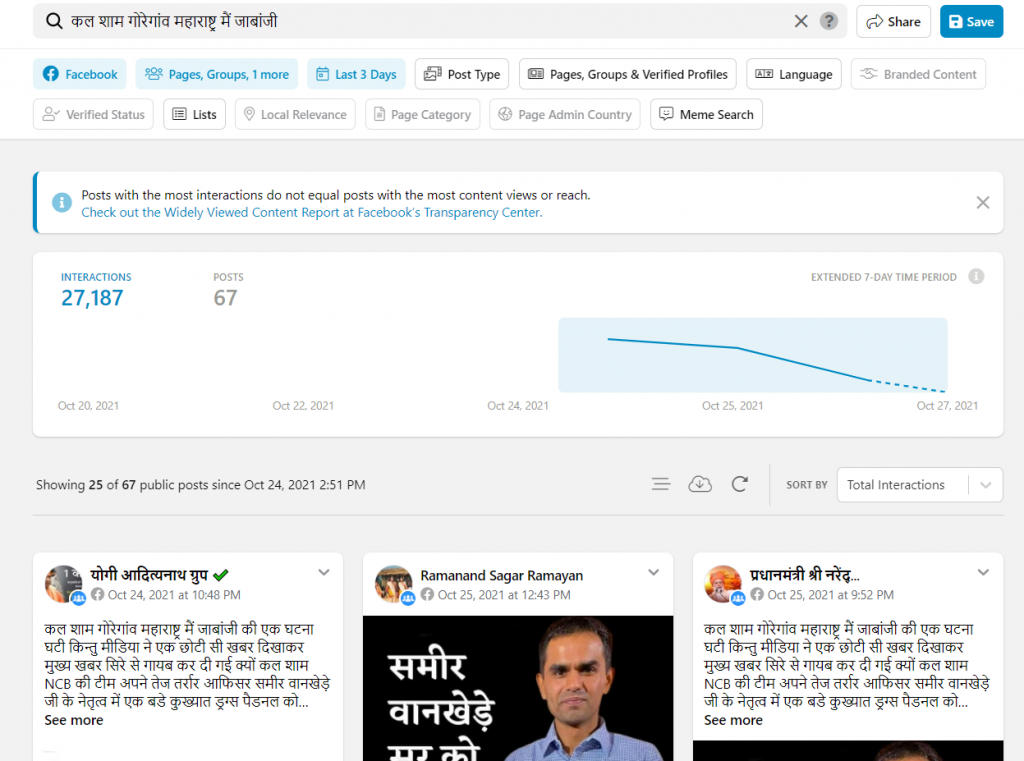
Task: Switch to list view layout icon
Action: pyautogui.click(x=660, y=484)
